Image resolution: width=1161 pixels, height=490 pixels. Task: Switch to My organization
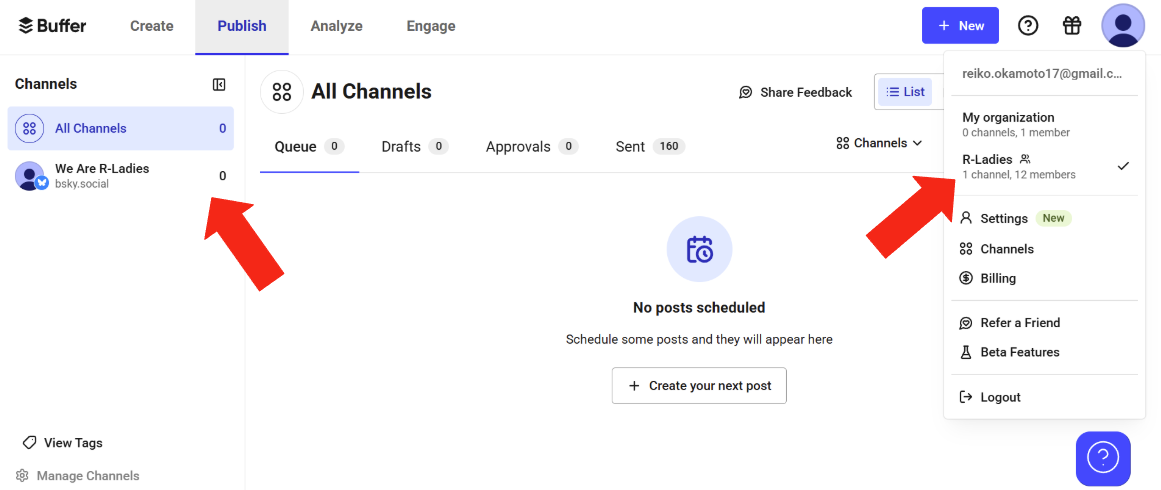1045,124
